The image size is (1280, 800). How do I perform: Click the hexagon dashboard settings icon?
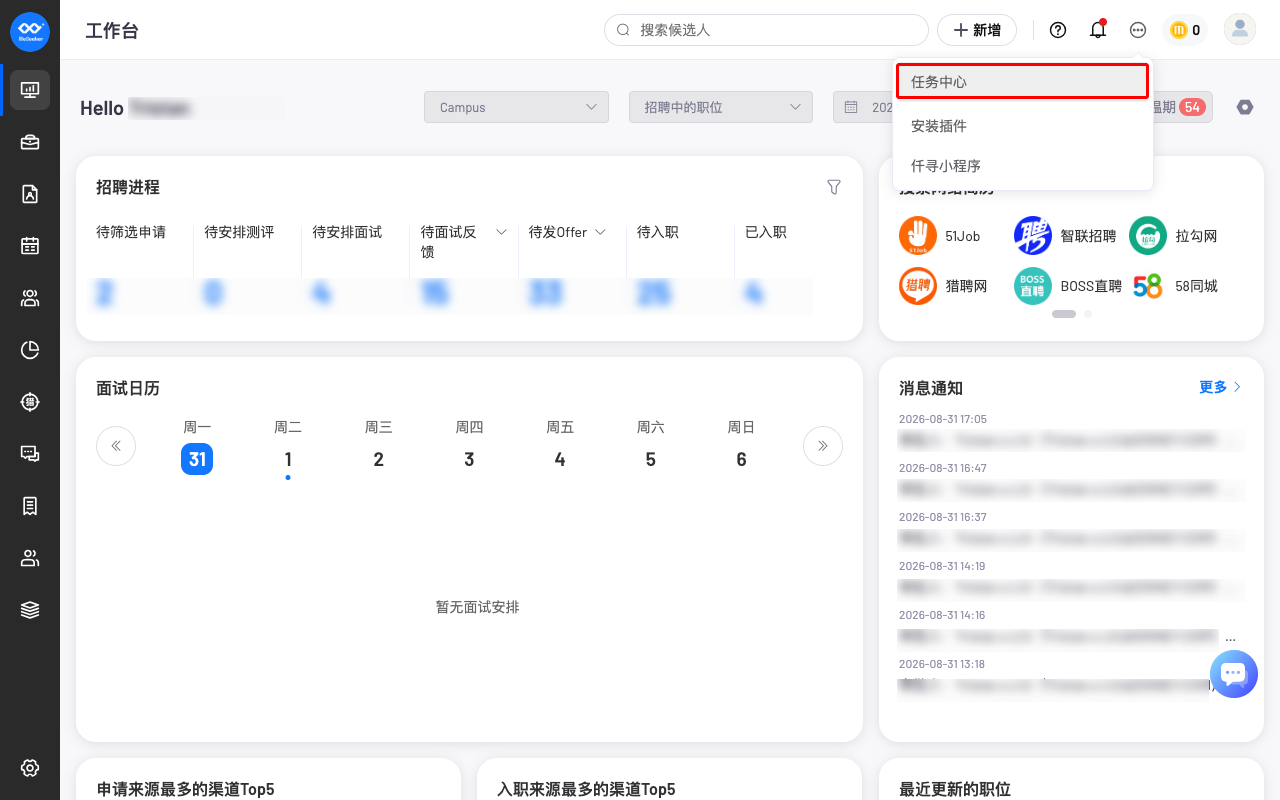1244,107
